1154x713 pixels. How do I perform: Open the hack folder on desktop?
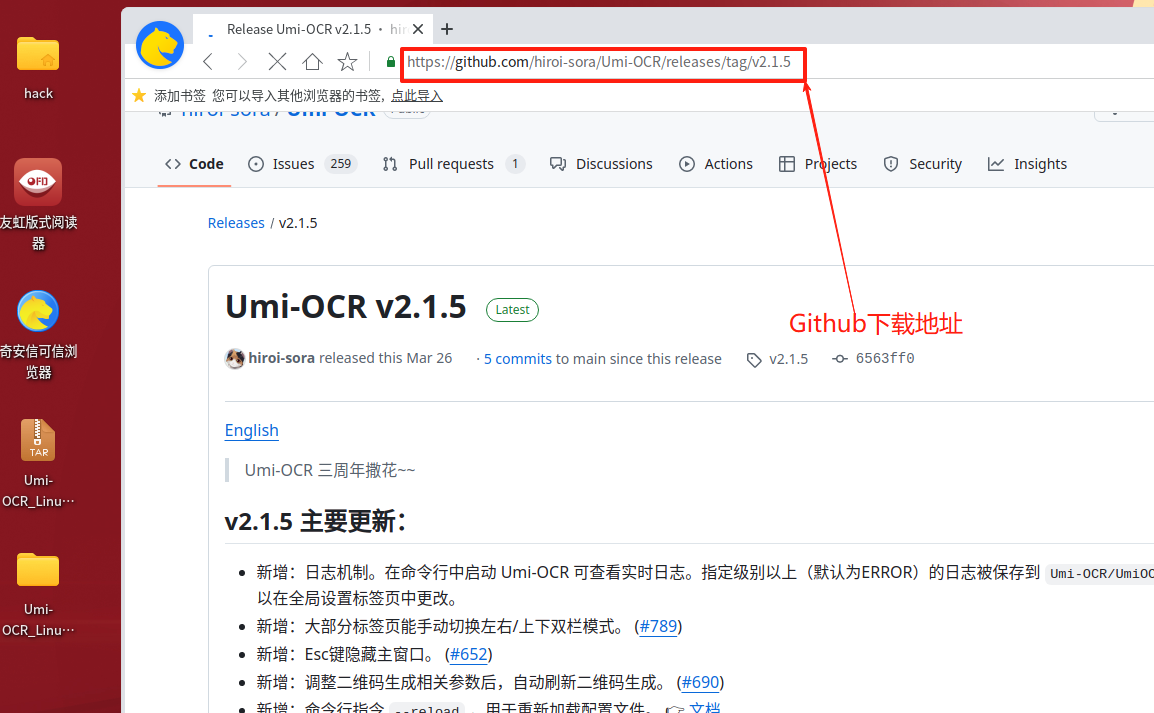coord(38,67)
